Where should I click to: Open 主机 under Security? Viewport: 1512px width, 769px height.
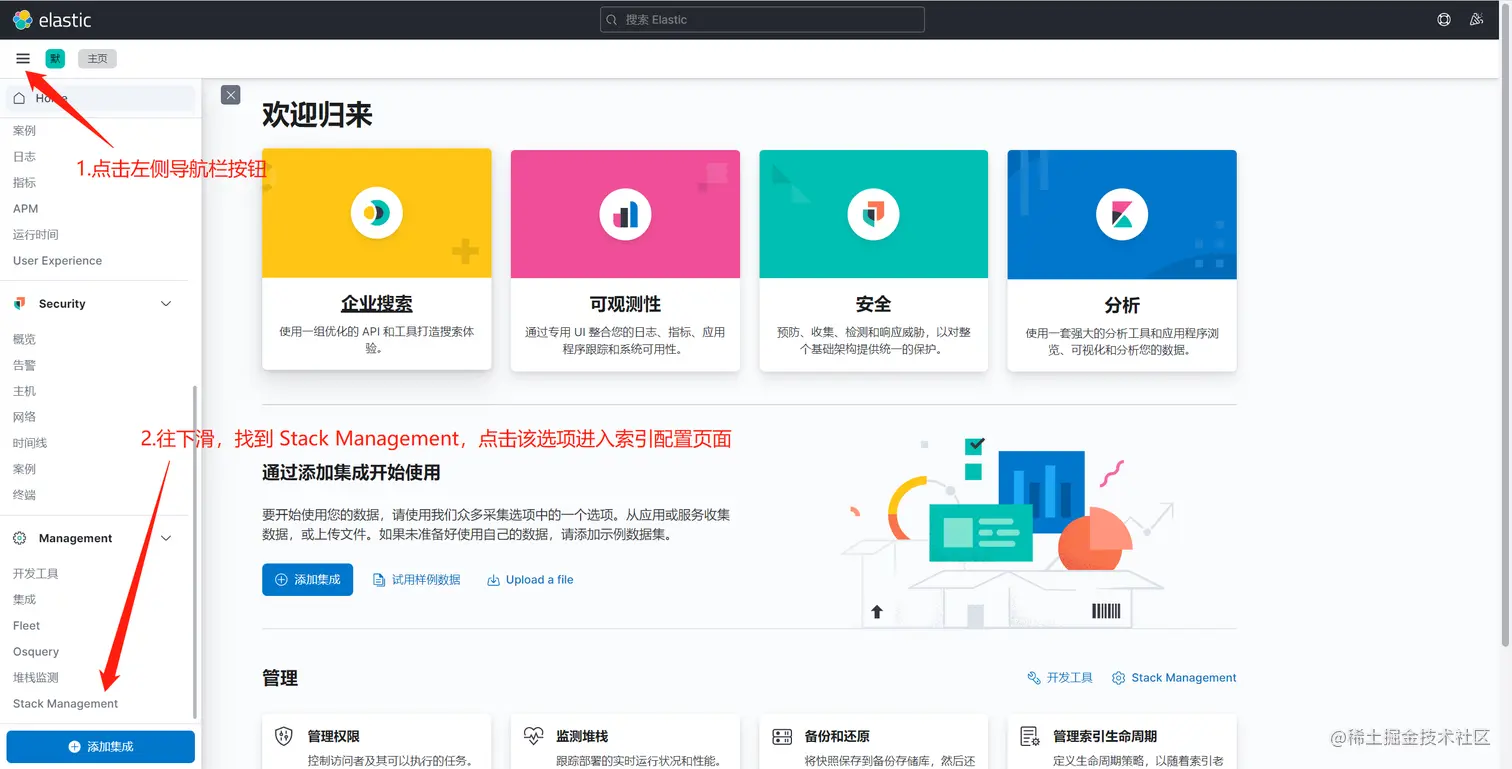click(24, 391)
